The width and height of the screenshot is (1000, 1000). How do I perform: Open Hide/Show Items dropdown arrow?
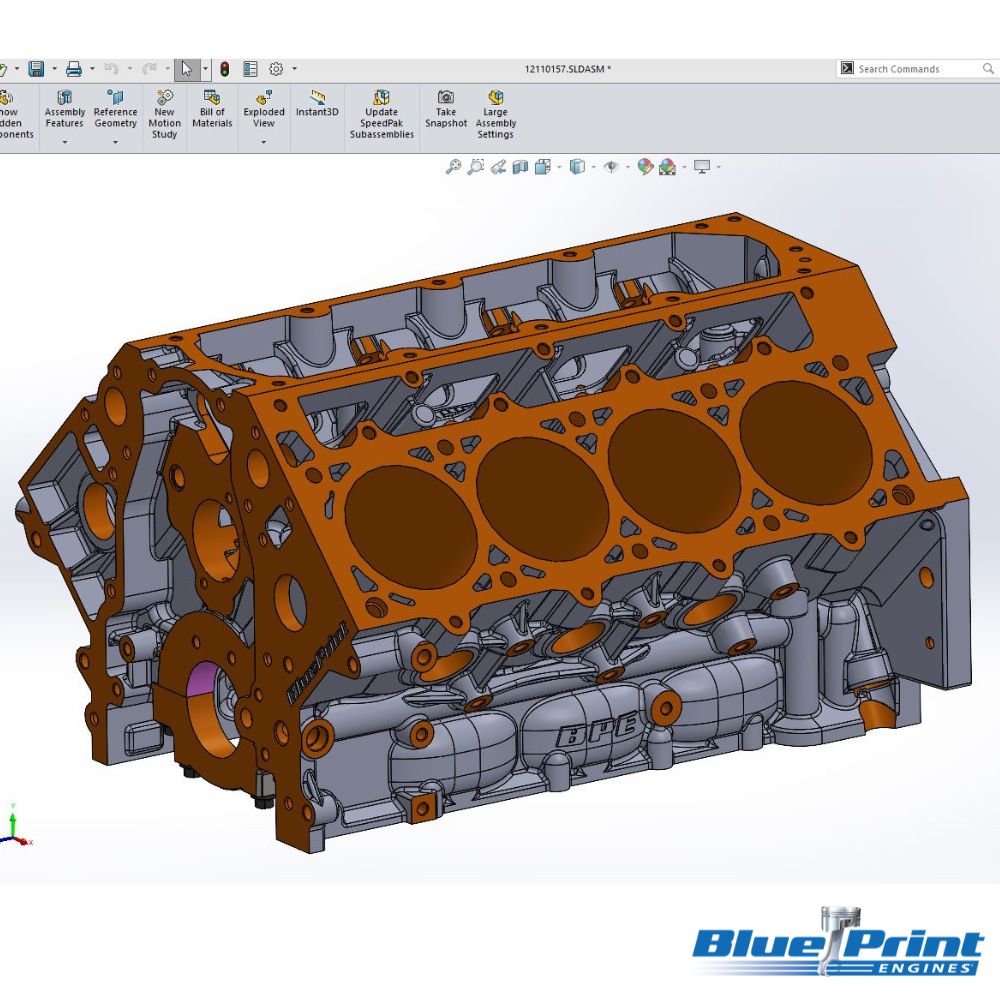tap(628, 167)
